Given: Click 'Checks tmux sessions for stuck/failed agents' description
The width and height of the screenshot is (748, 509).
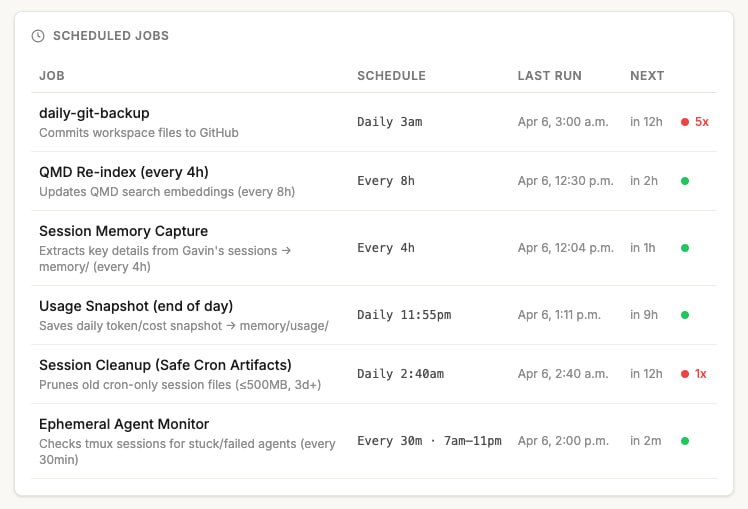Looking at the screenshot, I should [187, 452].
